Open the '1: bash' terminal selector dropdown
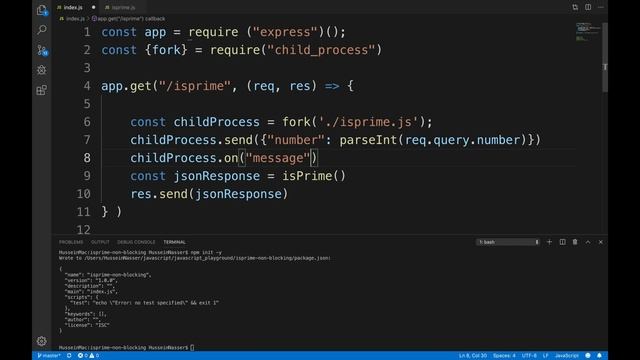Screen dimensions: 640x360 coord(508,242)
